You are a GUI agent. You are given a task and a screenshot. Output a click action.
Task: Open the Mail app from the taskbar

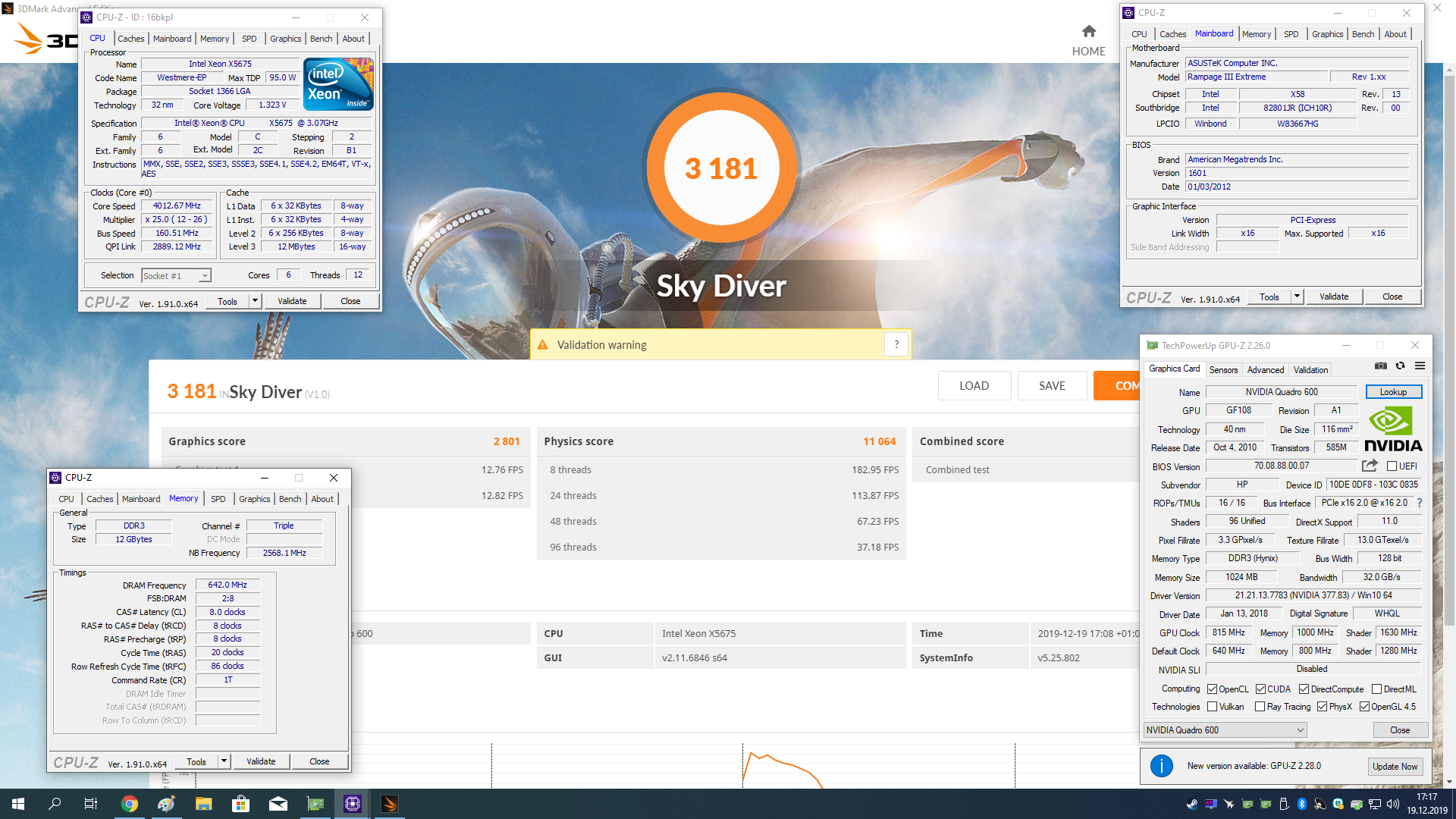[278, 804]
